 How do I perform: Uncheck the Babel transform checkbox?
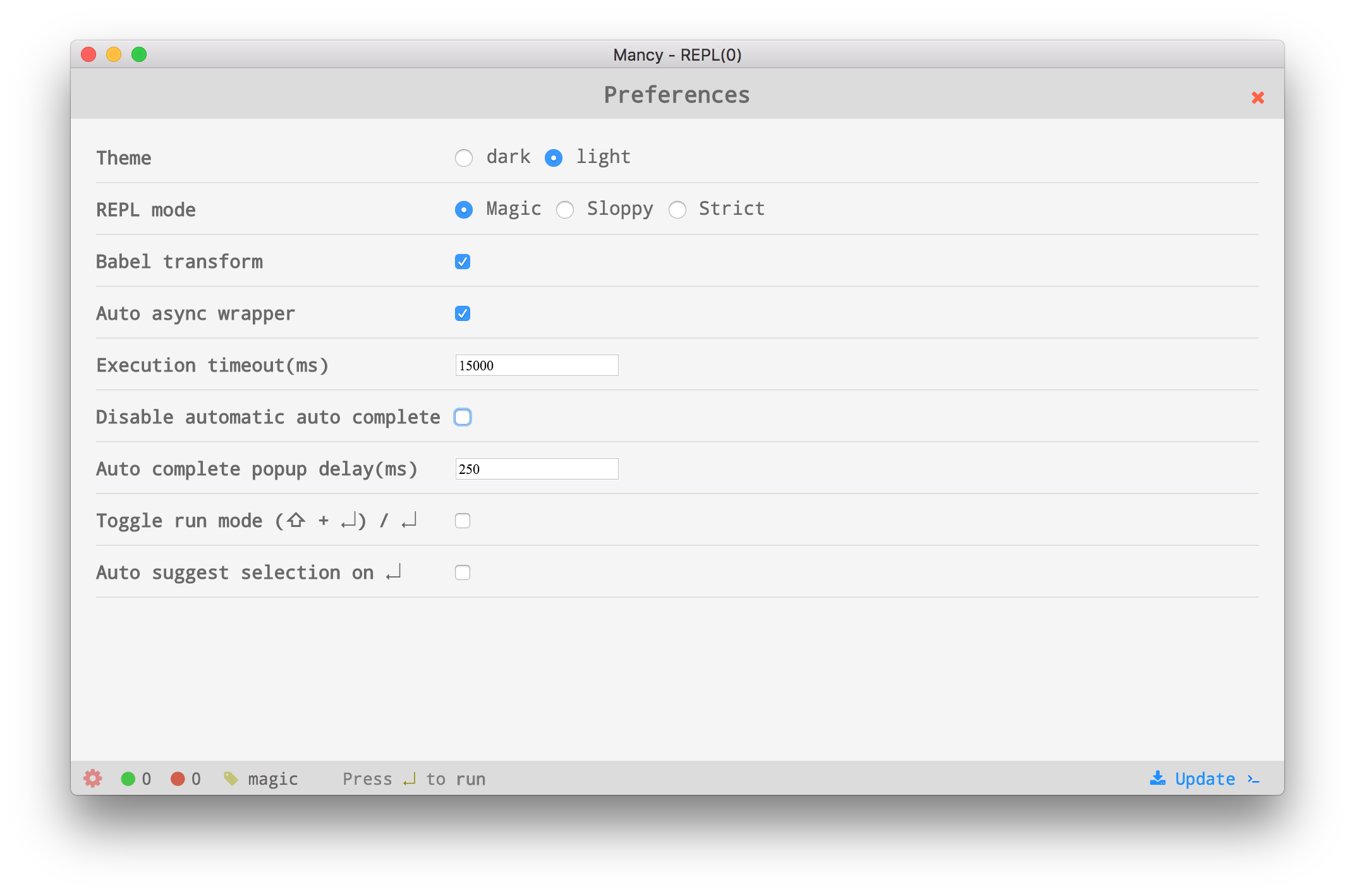(463, 262)
